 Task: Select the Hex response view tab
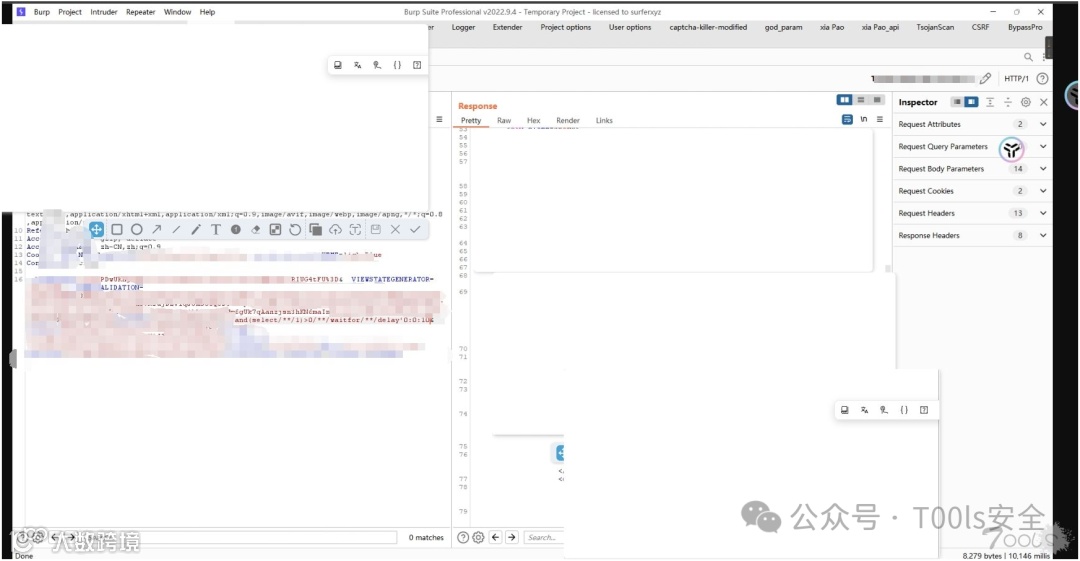pyautogui.click(x=534, y=120)
